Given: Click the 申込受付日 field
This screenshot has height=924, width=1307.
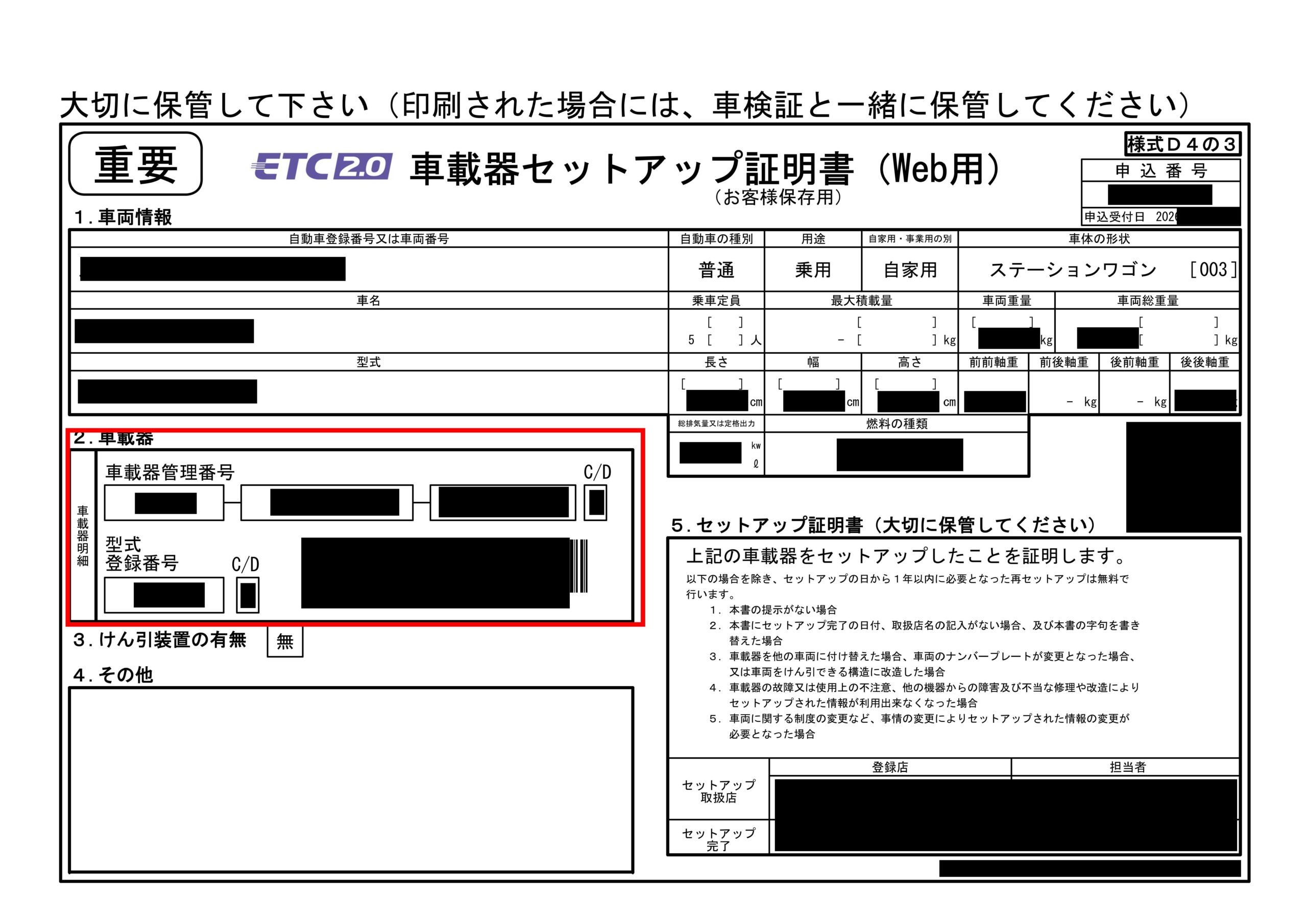Looking at the screenshot, I should point(1160,217).
